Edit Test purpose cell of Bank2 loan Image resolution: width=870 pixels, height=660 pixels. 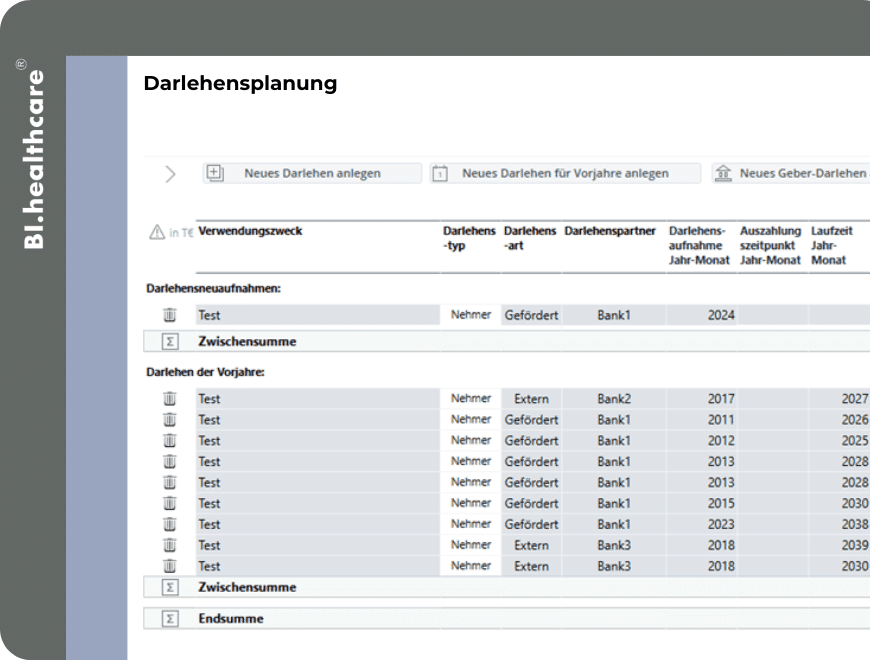(318, 399)
